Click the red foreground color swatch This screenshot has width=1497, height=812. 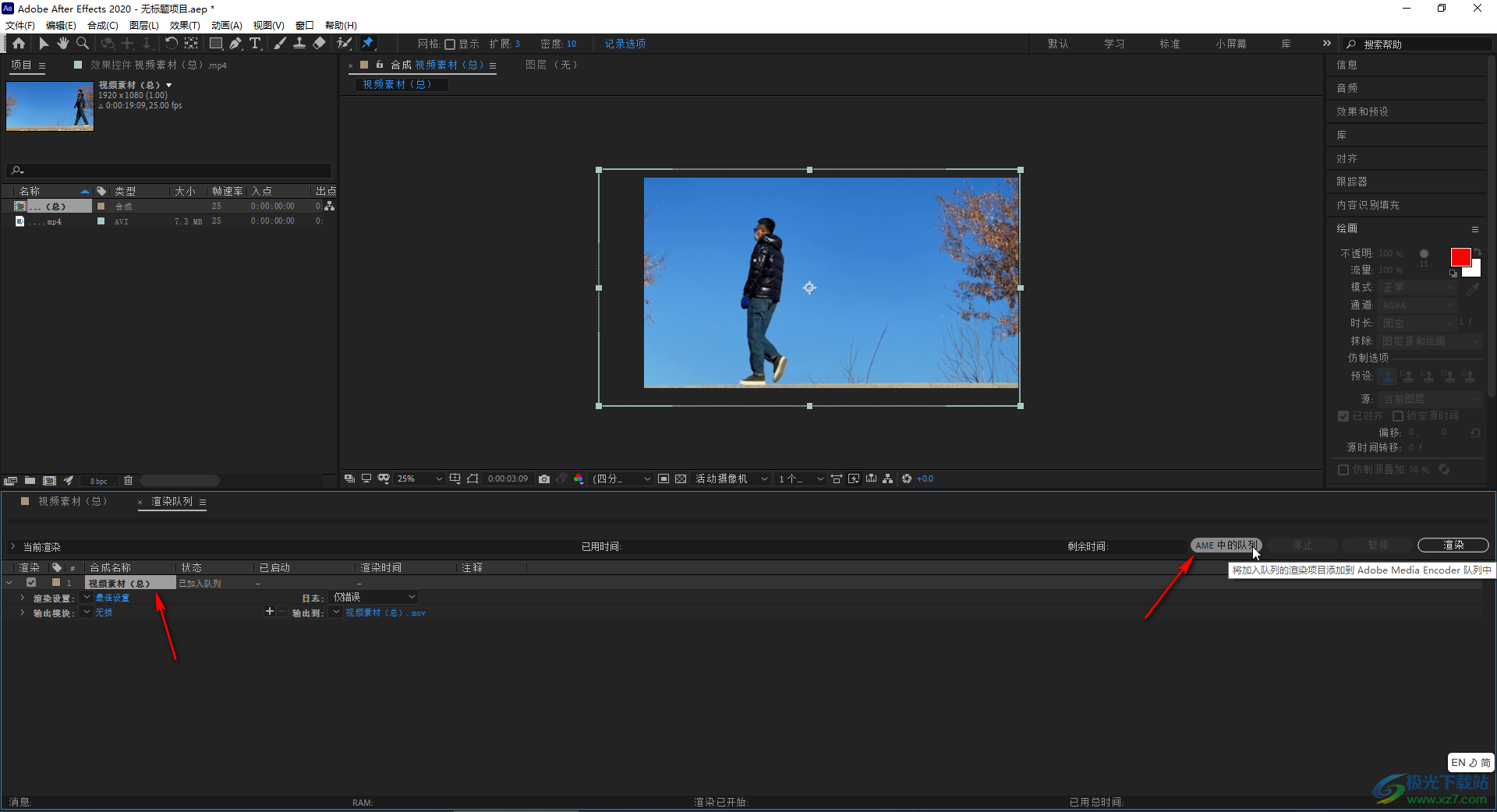point(1460,257)
